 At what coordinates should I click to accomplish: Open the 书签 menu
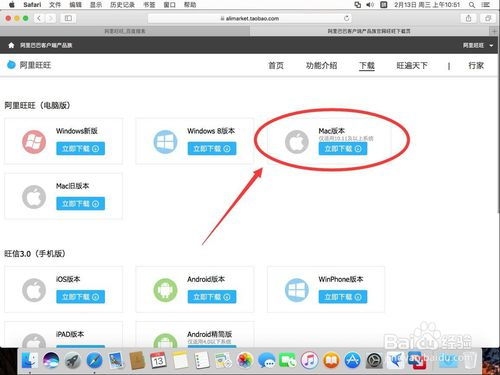[x=149, y=5]
